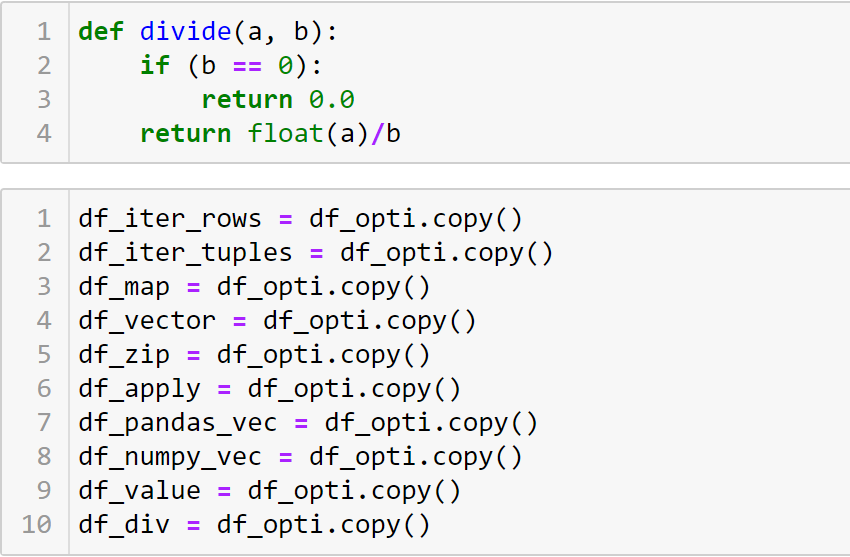Click line number 10 in second cell
Image resolution: width=850 pixels, height=557 pixels.
[36, 525]
